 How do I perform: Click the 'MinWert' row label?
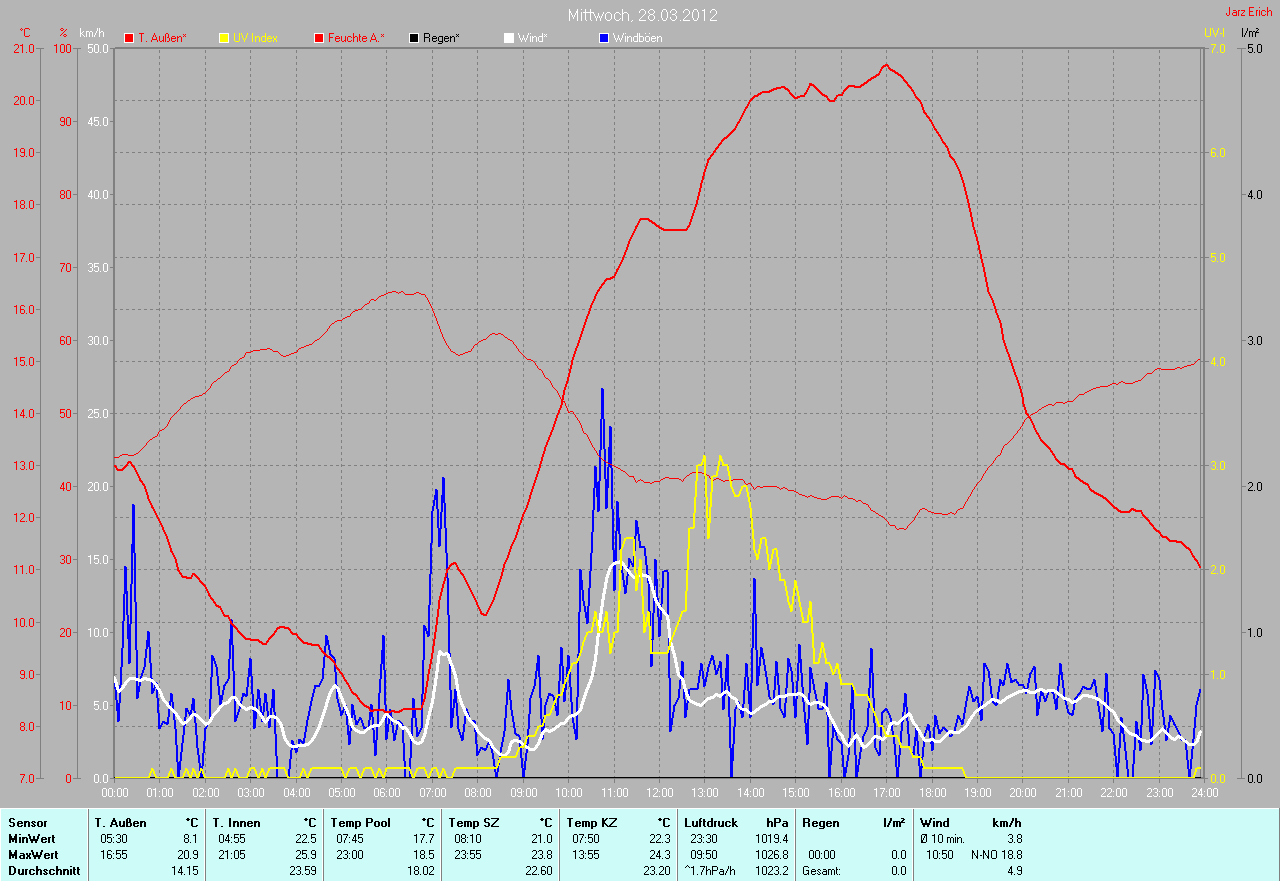(x=31, y=839)
